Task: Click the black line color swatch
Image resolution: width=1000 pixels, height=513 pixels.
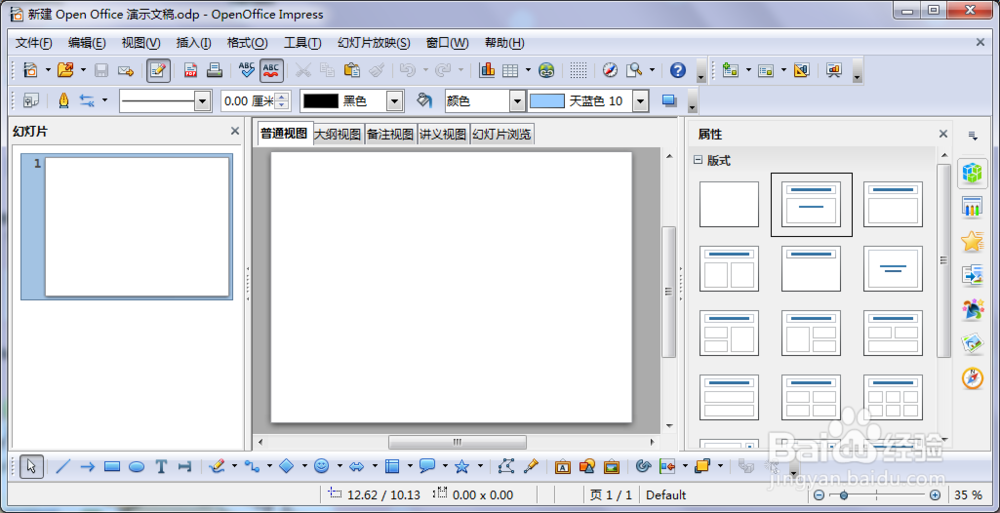Action: (321, 101)
